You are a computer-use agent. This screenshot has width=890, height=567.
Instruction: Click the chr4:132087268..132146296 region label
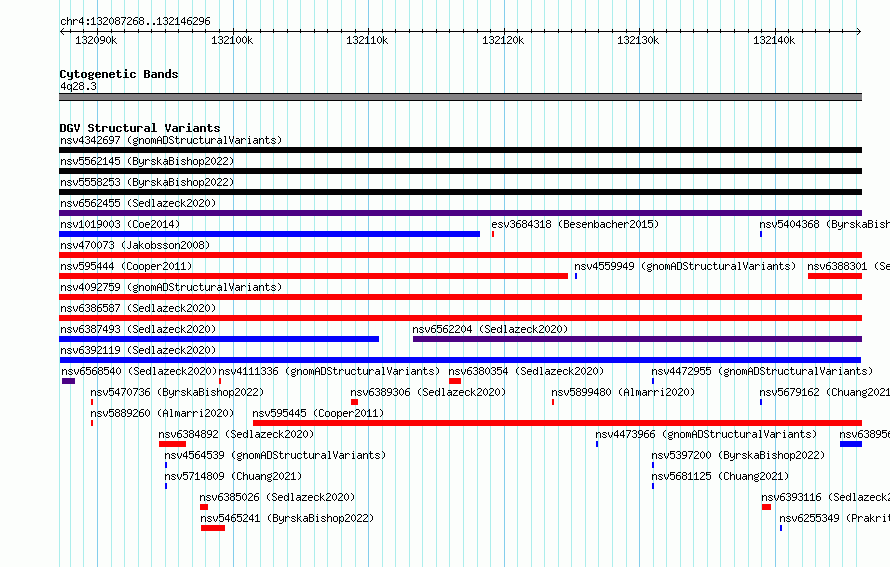135,21
